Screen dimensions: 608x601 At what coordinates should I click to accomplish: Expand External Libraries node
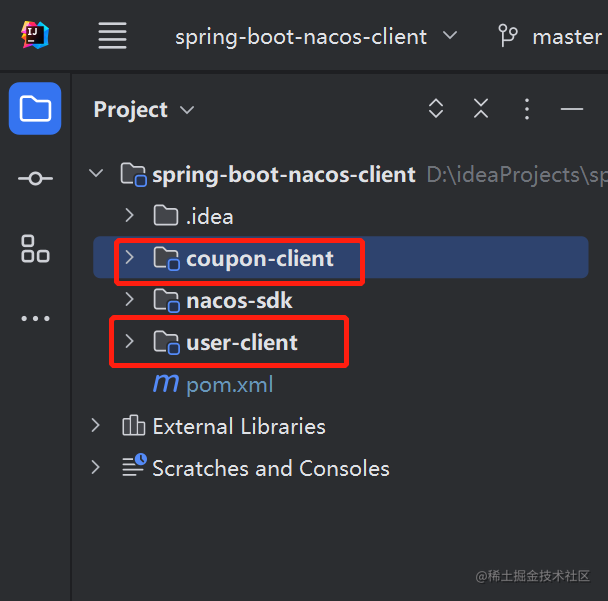pyautogui.click(x=96, y=425)
